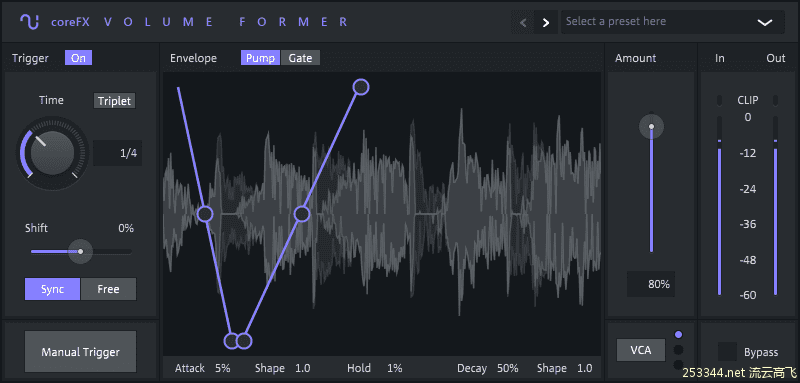This screenshot has width=800, height=383.
Task: Go to the previous preset arrow
Action: click(x=523, y=22)
